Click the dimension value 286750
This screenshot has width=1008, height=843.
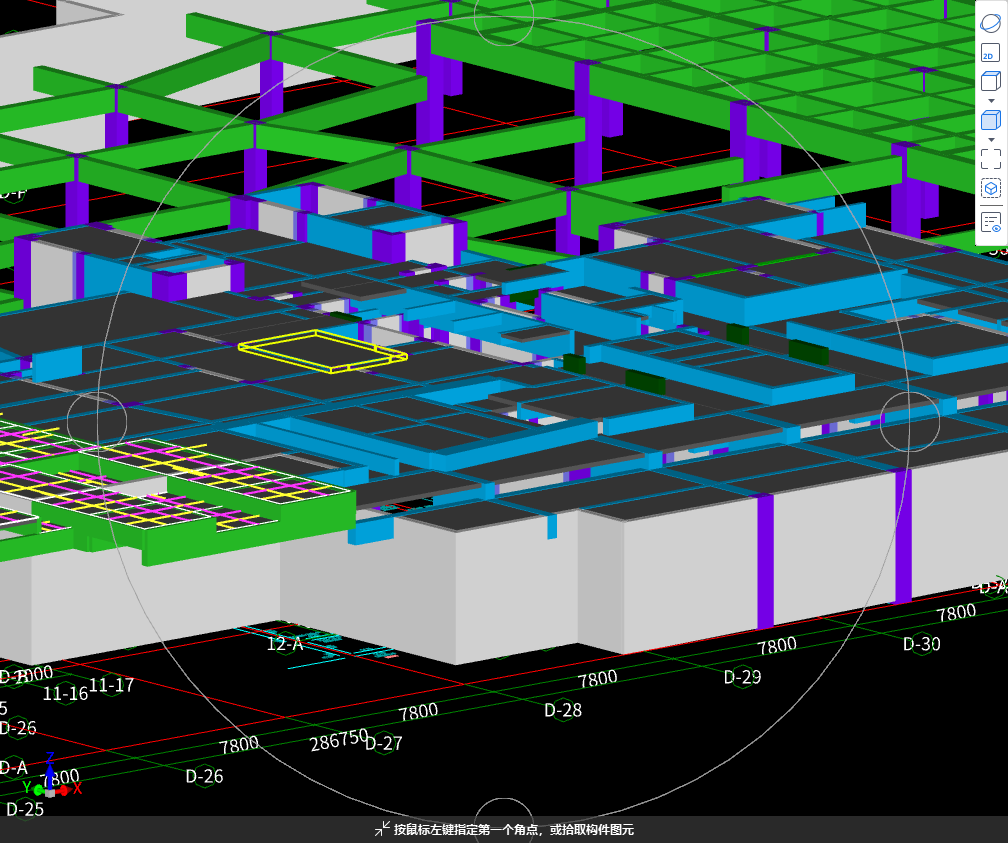tap(339, 740)
